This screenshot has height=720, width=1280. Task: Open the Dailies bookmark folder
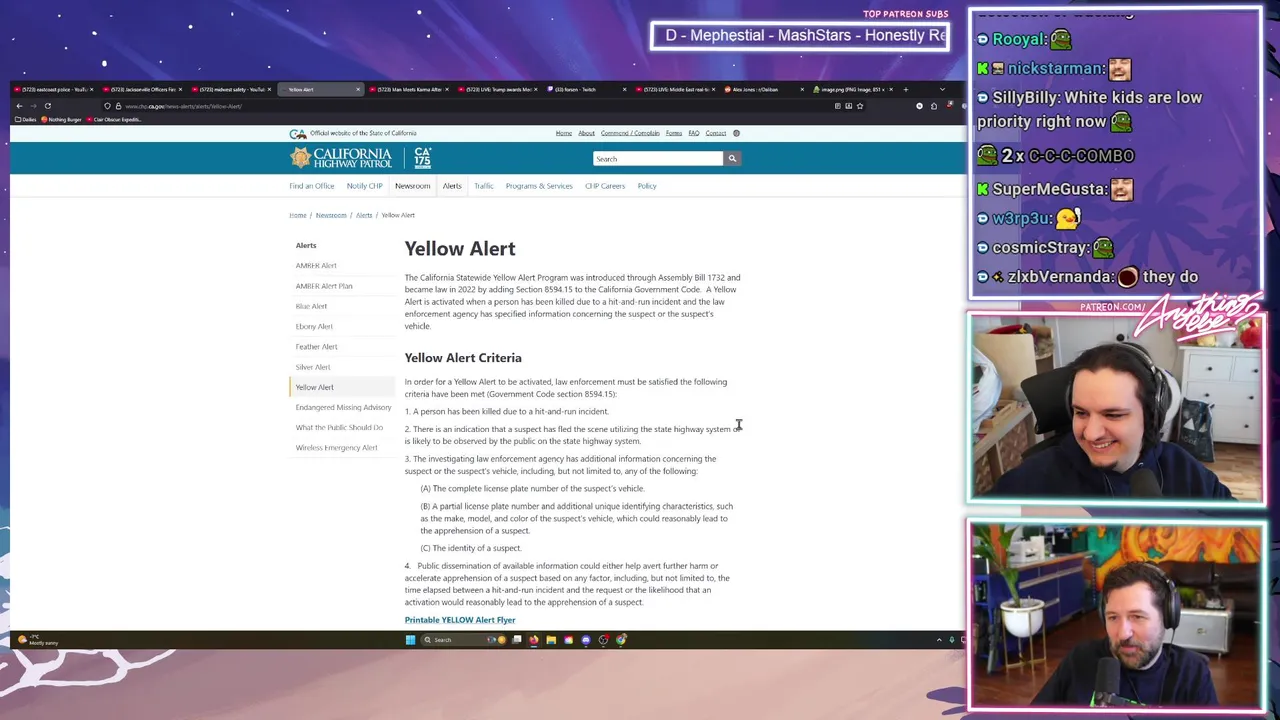(26, 120)
